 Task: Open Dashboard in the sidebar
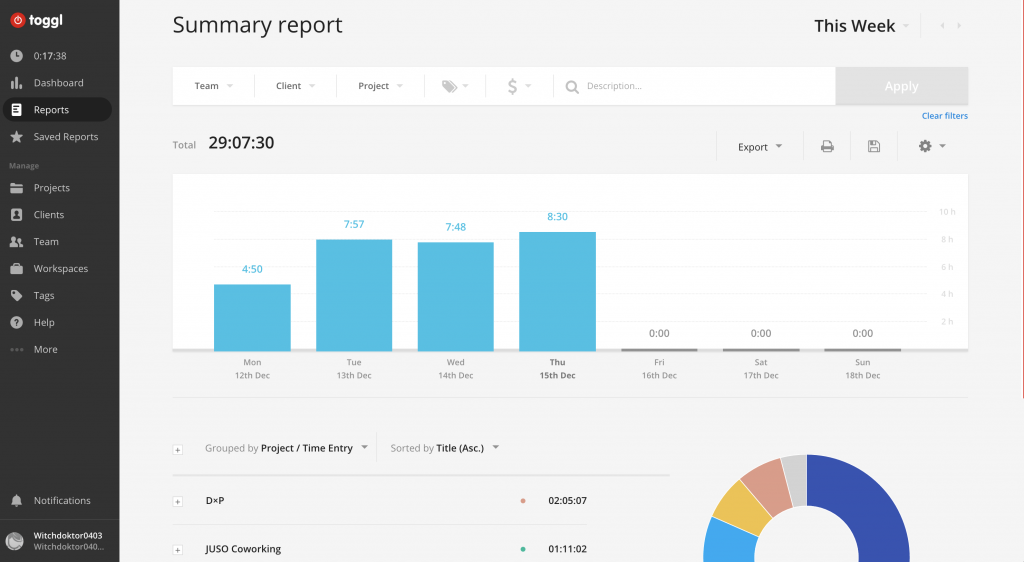pyautogui.click(x=59, y=83)
